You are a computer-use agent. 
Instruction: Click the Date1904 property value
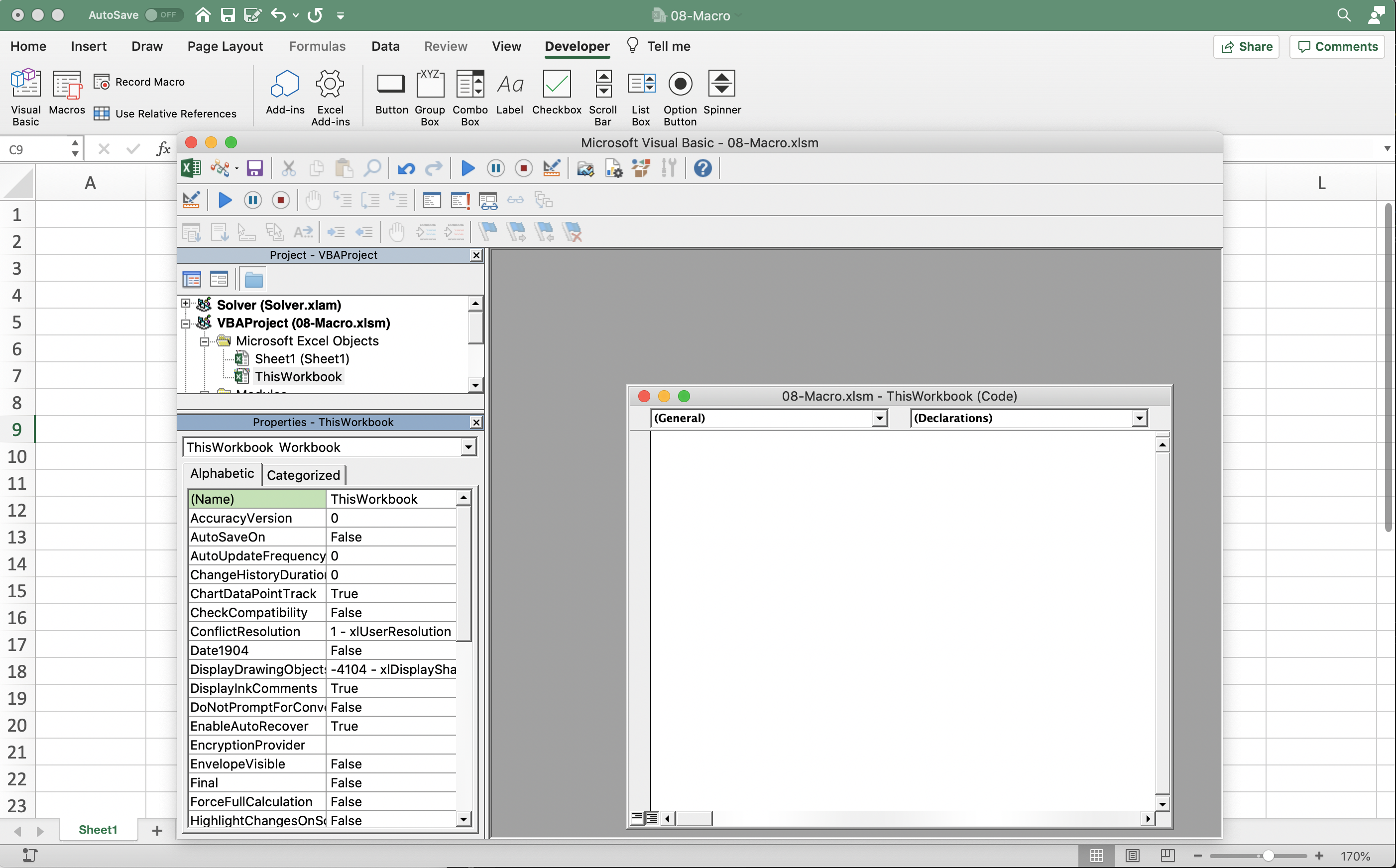391,651
